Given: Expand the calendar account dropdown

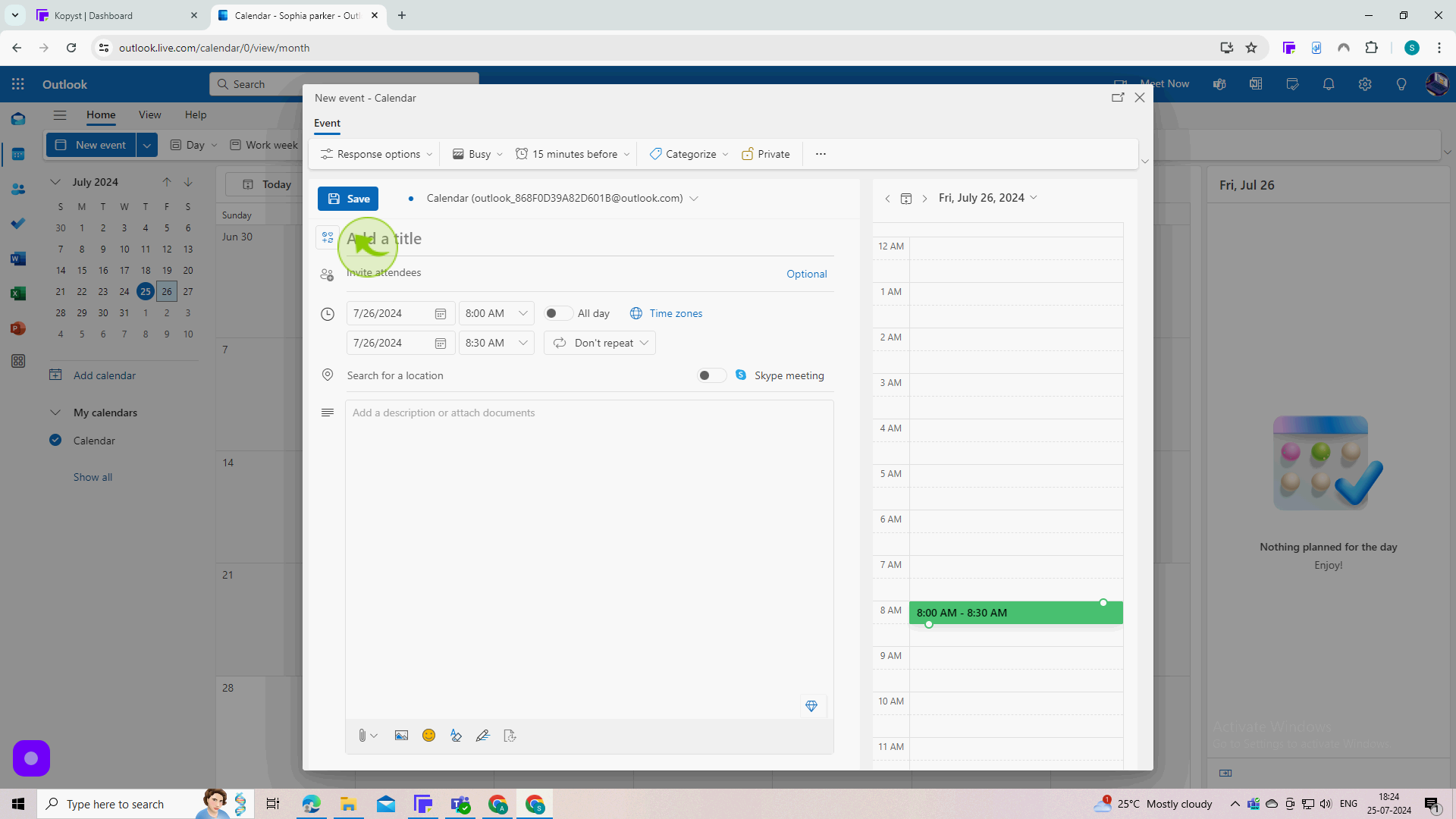Looking at the screenshot, I should 696,198.
